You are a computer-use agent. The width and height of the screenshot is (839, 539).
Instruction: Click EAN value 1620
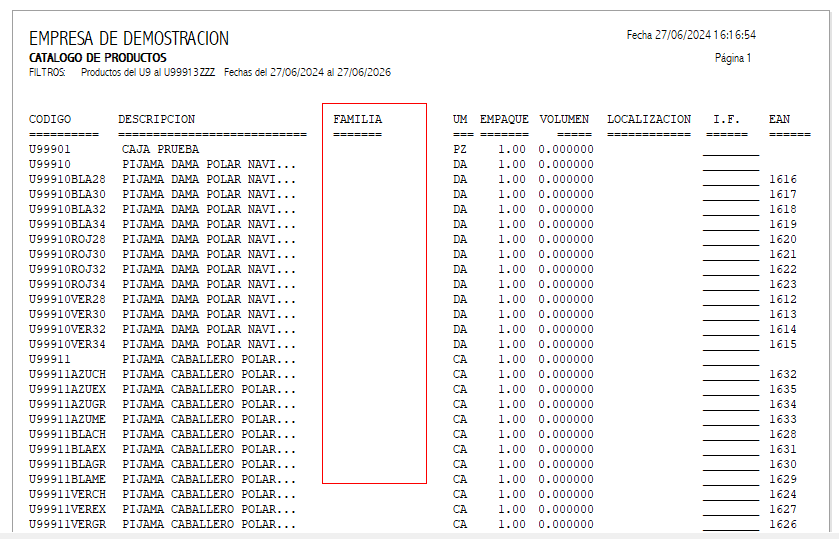[x=783, y=239]
